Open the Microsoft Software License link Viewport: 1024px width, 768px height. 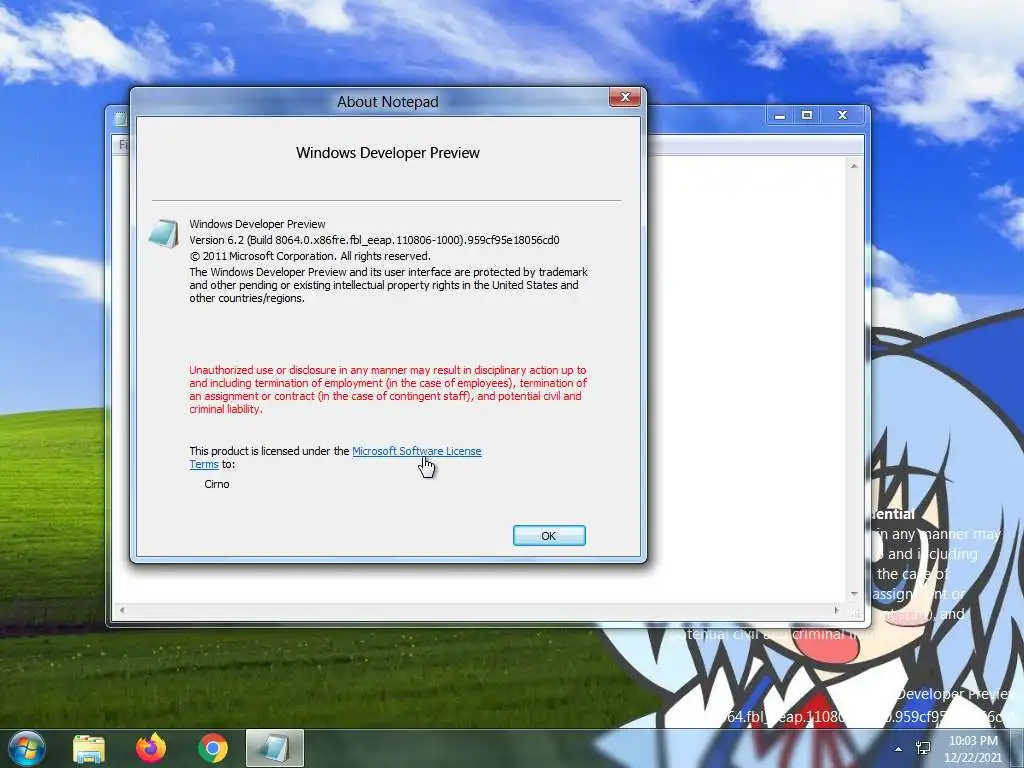417,451
